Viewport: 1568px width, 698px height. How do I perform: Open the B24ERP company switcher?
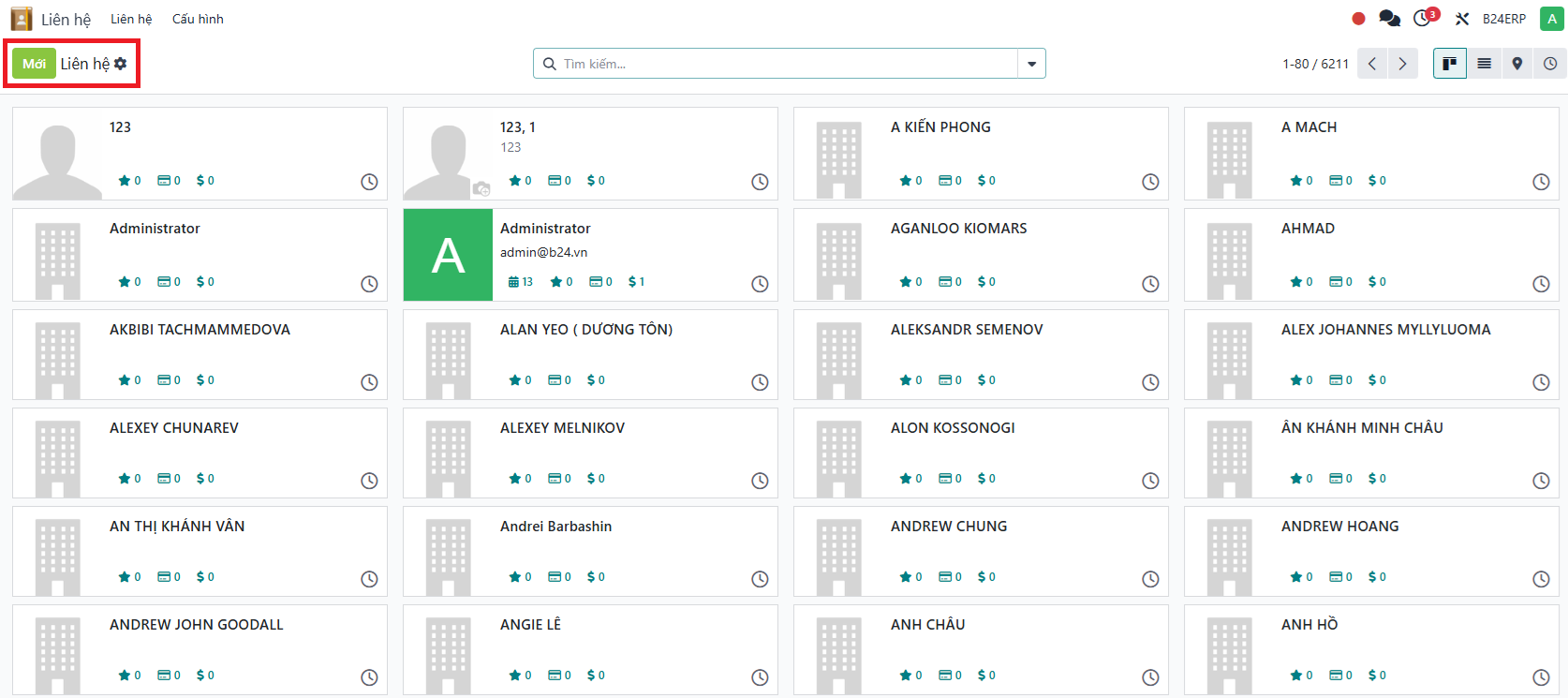(x=1503, y=19)
